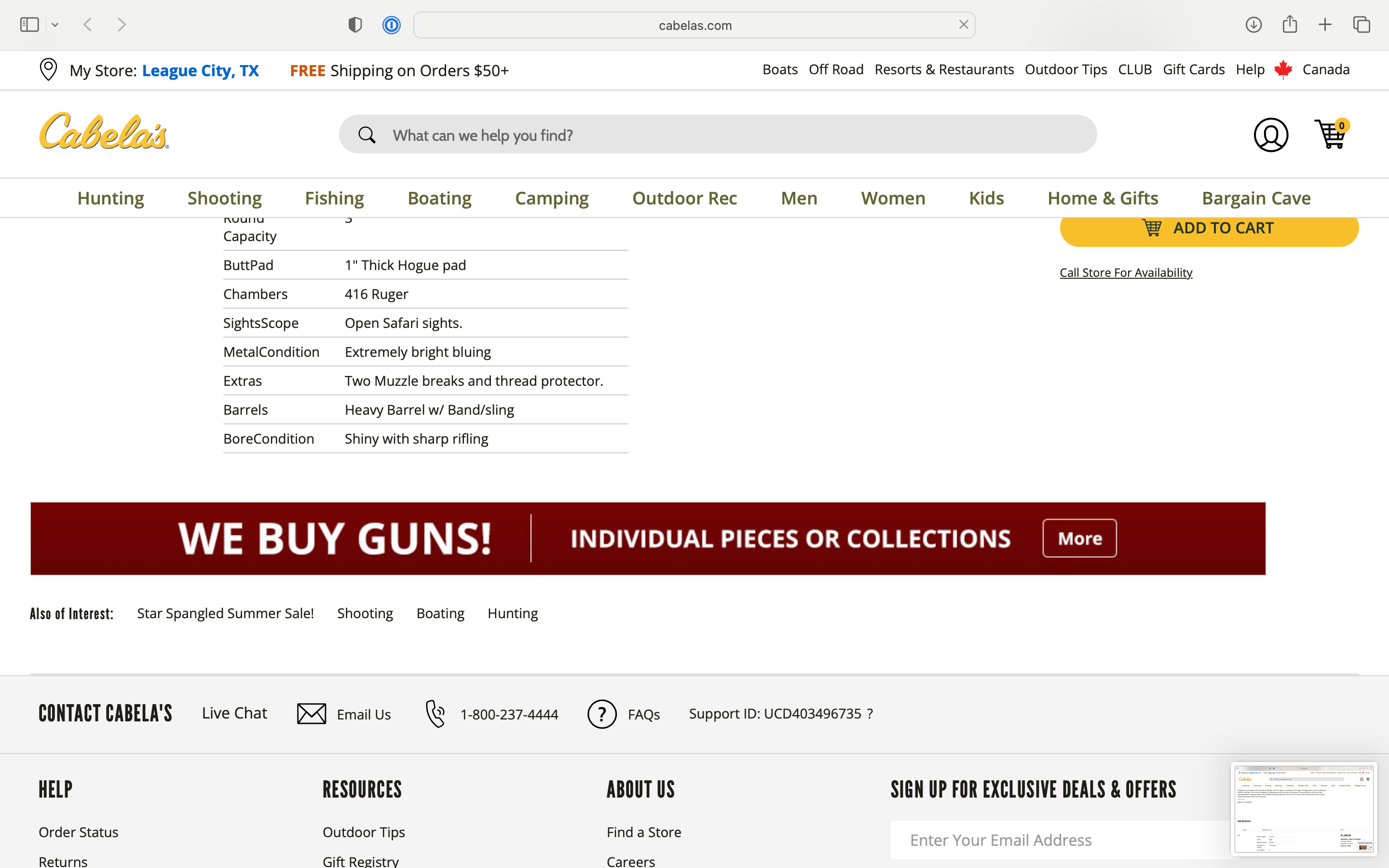Go forward with the browser forward arrow
The height and width of the screenshot is (868, 1389).
121,25
